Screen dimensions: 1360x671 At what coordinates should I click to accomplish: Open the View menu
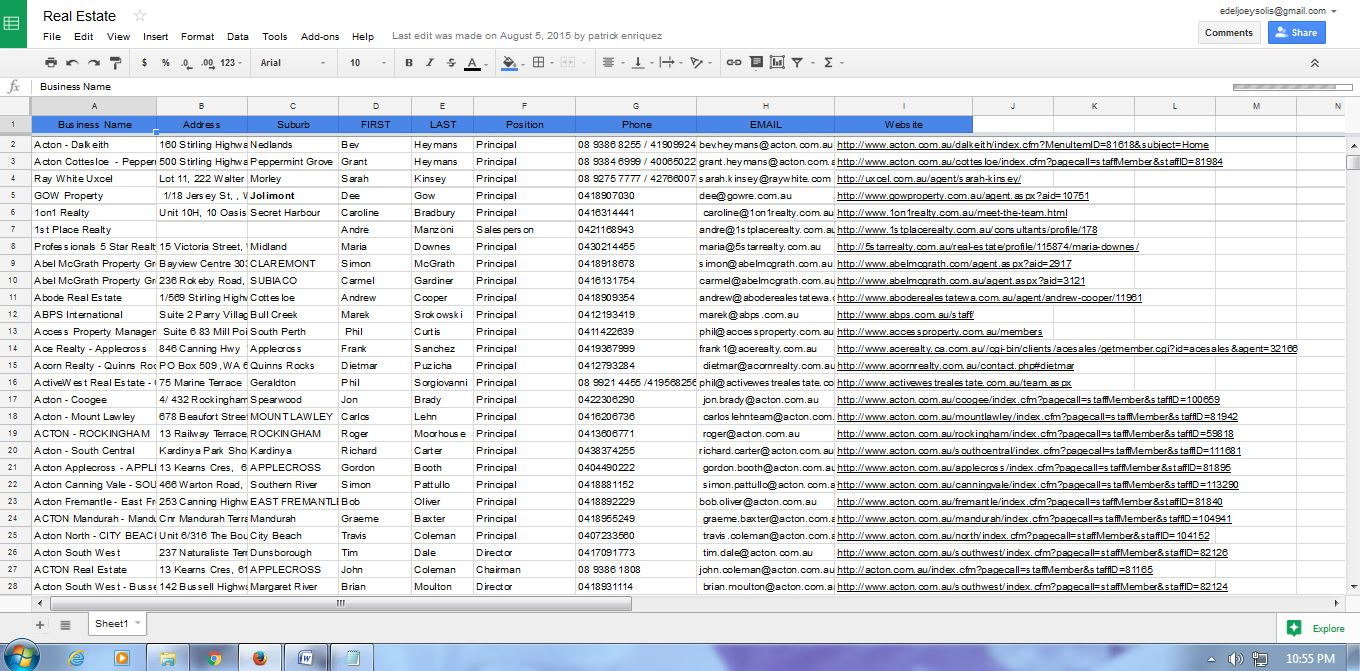click(x=118, y=36)
